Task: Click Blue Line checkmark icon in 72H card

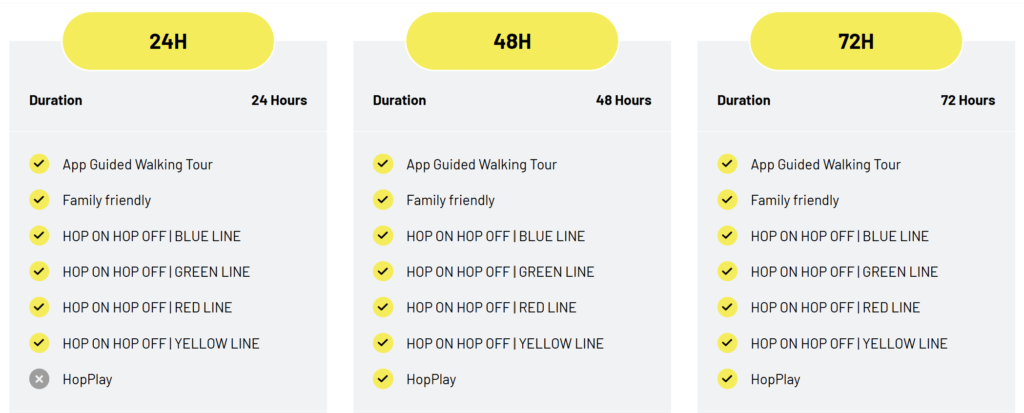Action: 728,236
